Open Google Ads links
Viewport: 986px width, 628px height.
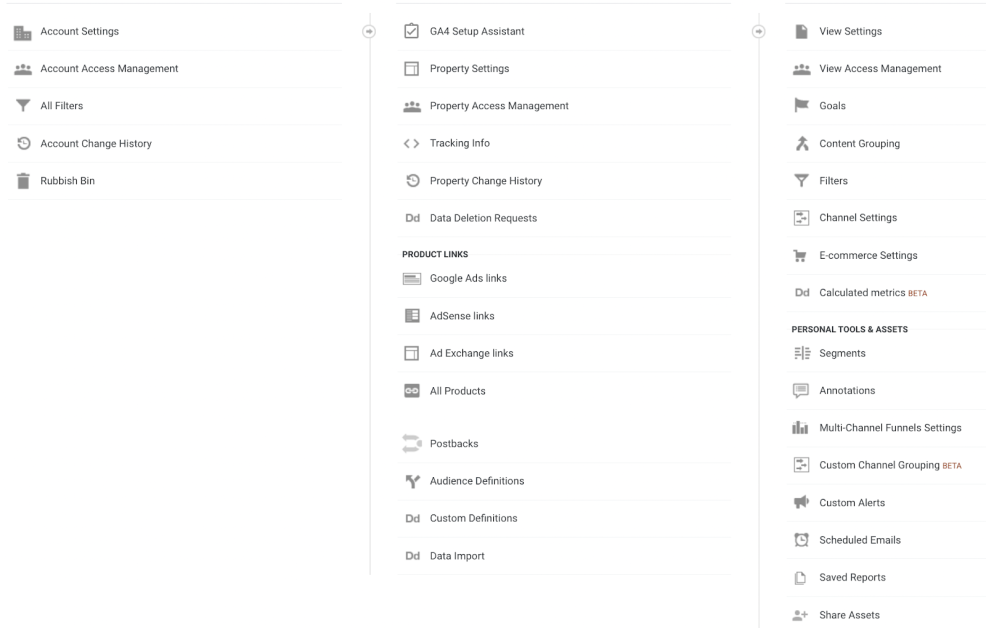pos(468,279)
